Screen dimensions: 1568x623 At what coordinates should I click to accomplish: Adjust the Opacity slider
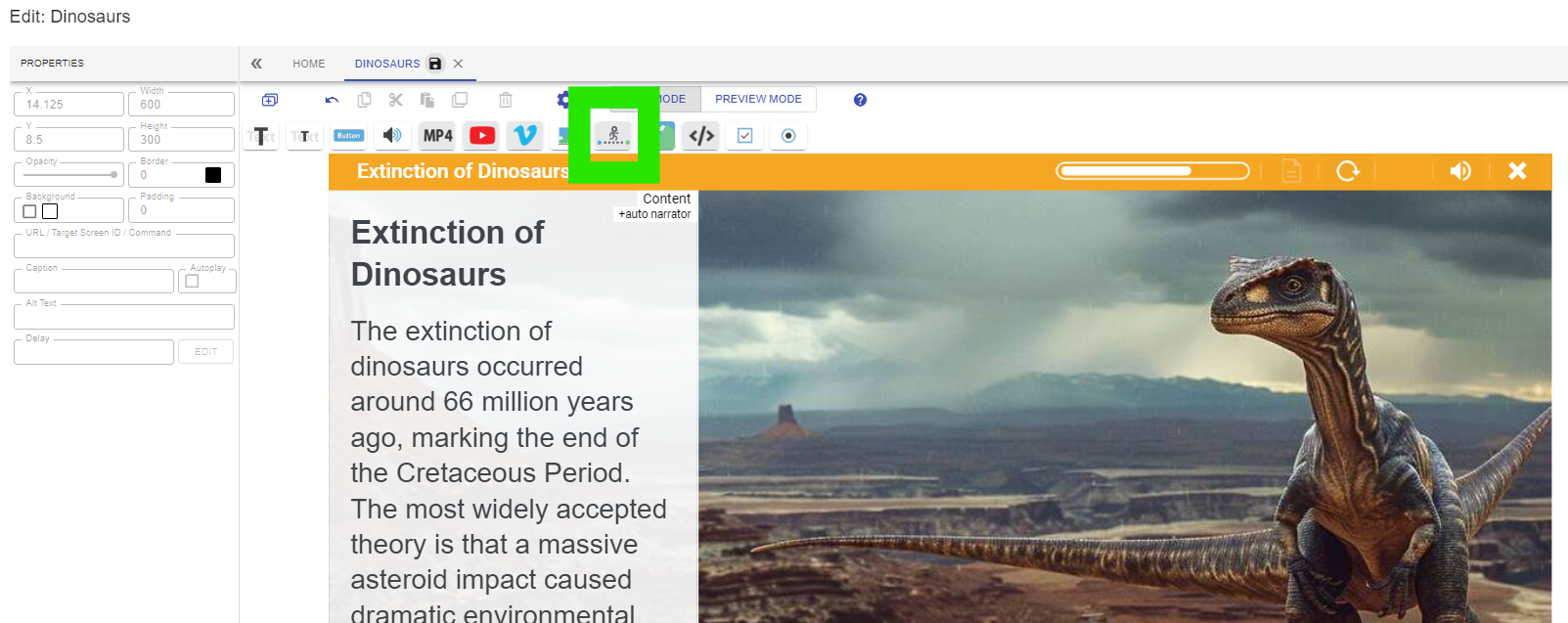click(68, 175)
